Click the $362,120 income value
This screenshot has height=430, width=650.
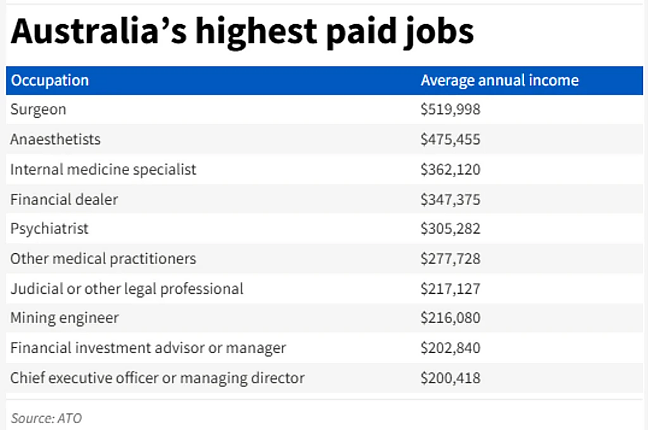pos(450,170)
